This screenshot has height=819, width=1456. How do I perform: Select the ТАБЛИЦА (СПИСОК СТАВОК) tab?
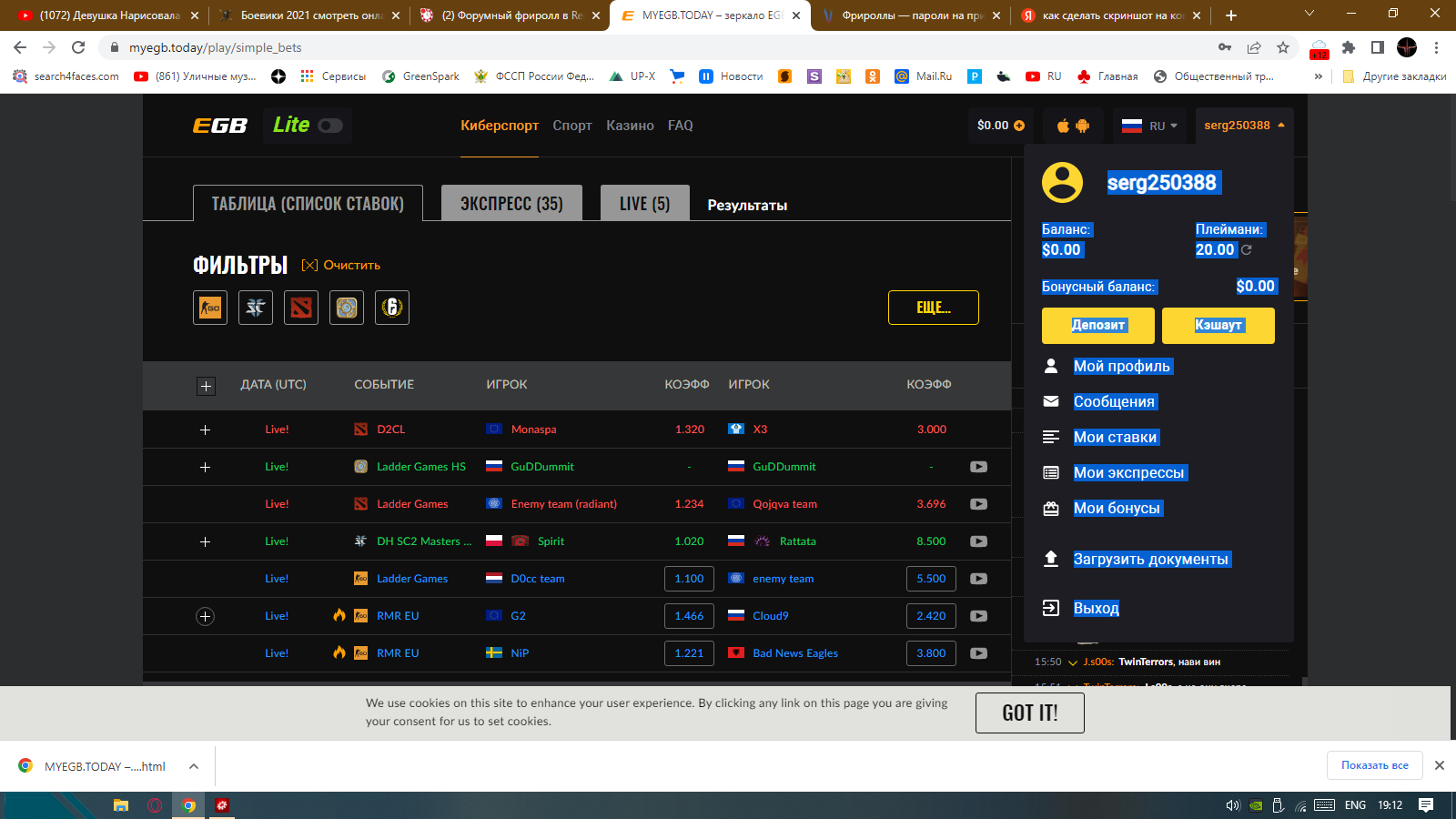[x=308, y=203]
